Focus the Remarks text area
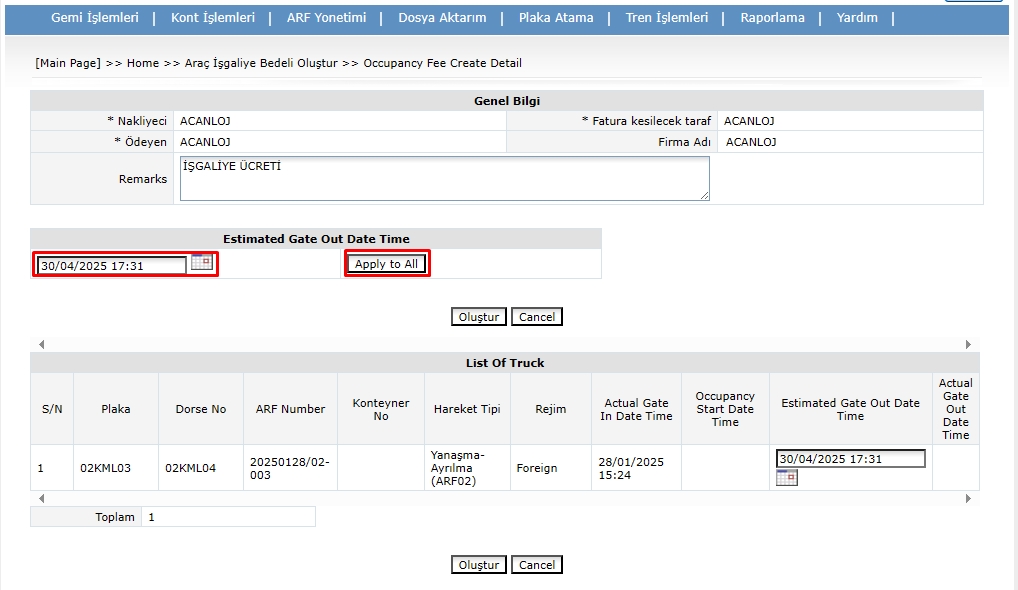 coord(444,178)
